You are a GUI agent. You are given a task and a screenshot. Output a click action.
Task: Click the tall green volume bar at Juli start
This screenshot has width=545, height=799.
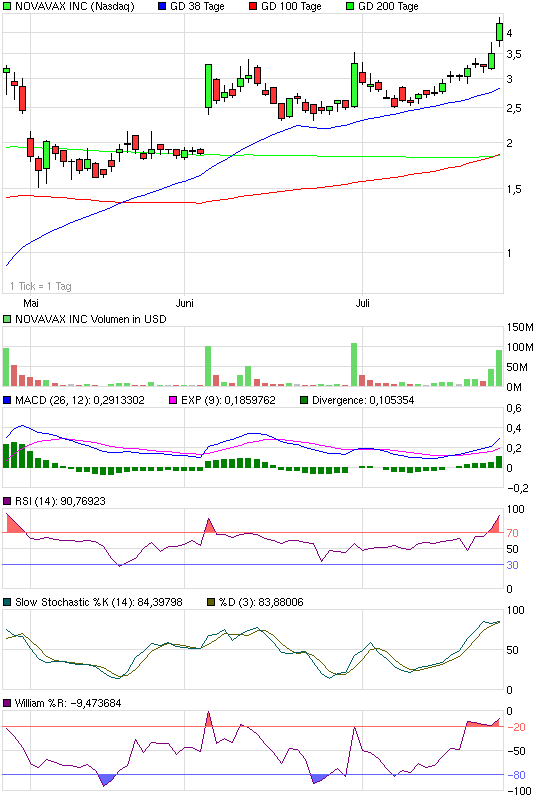coord(354,365)
